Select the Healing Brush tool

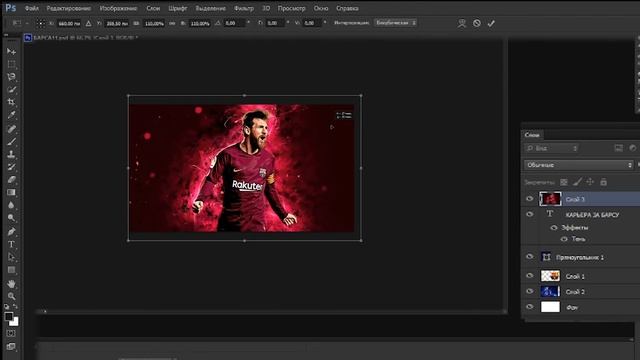pos(11,129)
